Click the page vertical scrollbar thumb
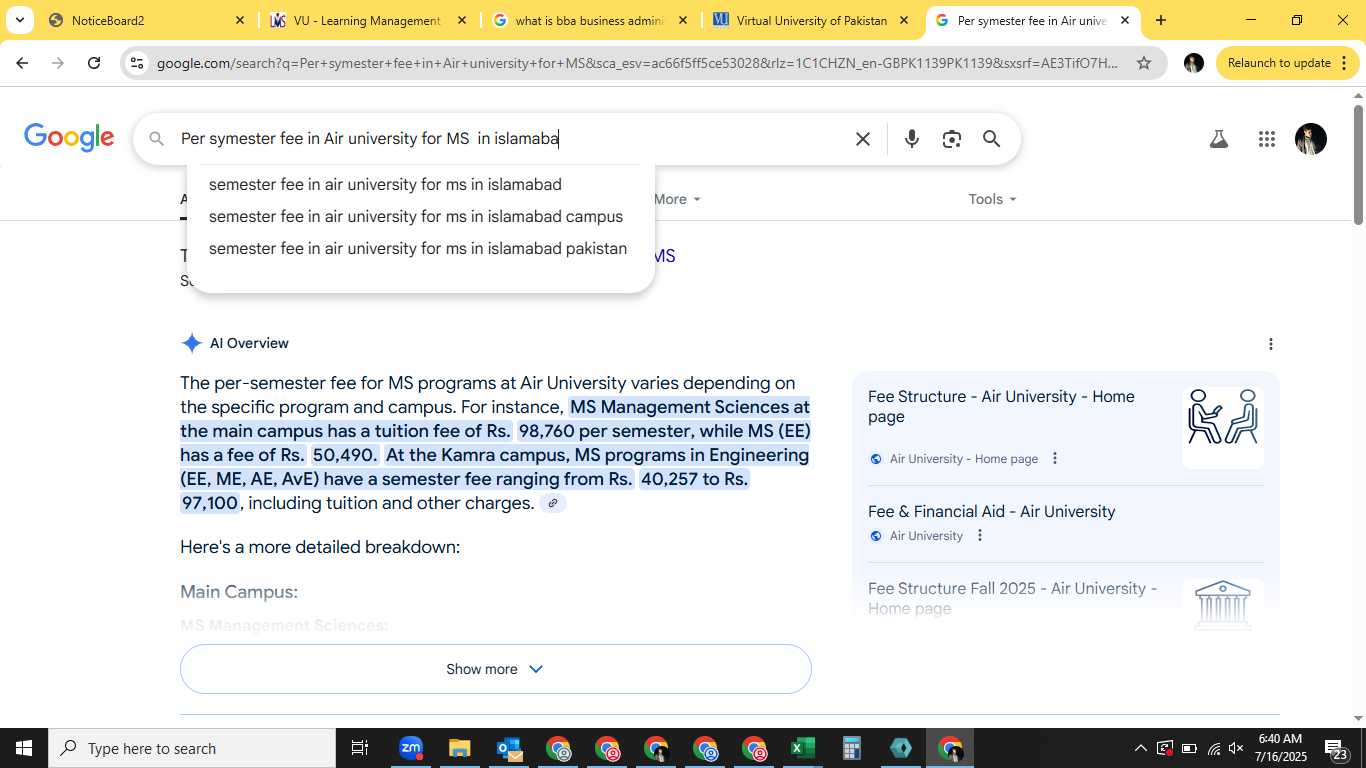 (x=1358, y=164)
